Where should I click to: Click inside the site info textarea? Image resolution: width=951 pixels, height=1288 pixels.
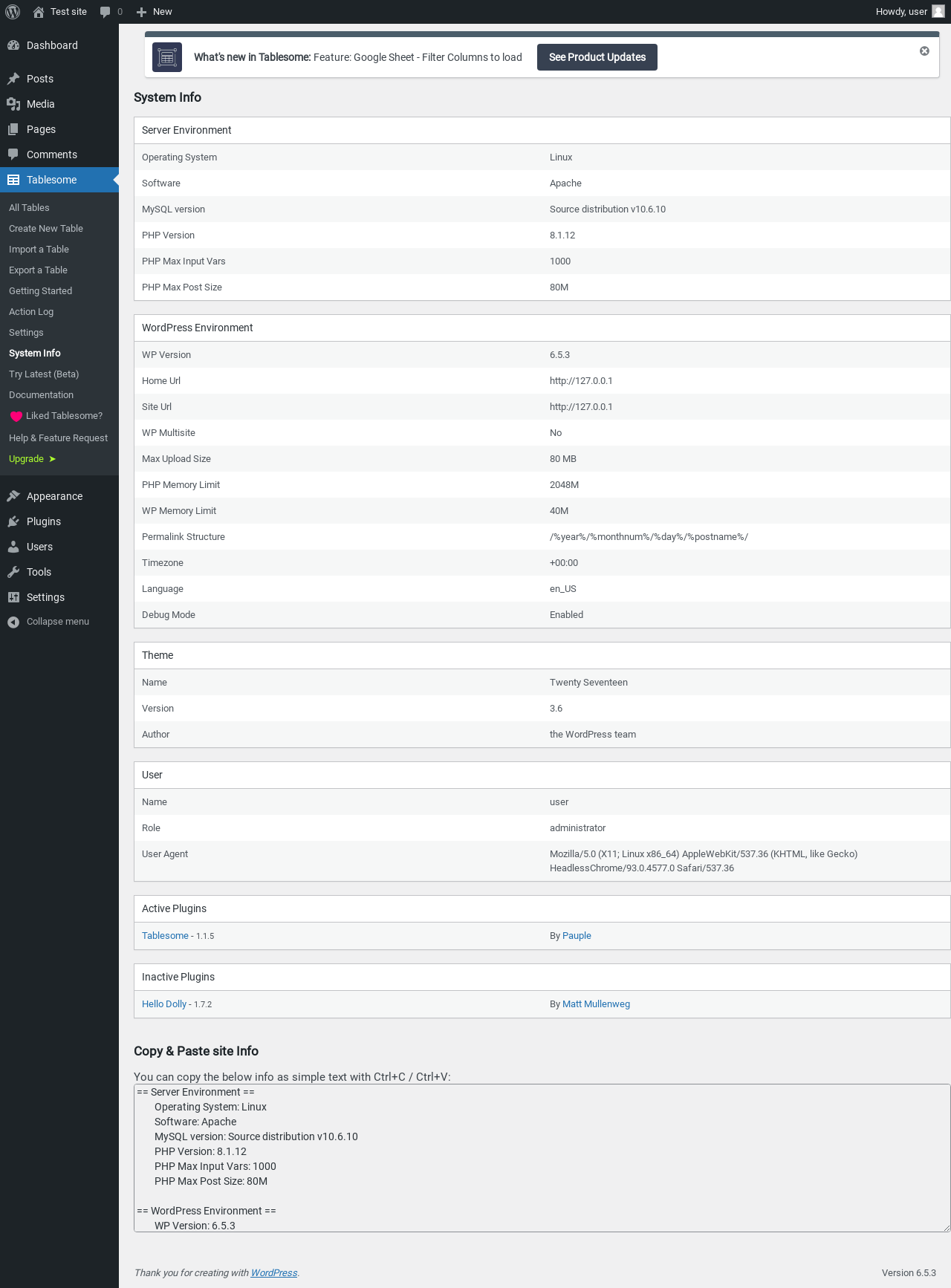click(x=541, y=1157)
